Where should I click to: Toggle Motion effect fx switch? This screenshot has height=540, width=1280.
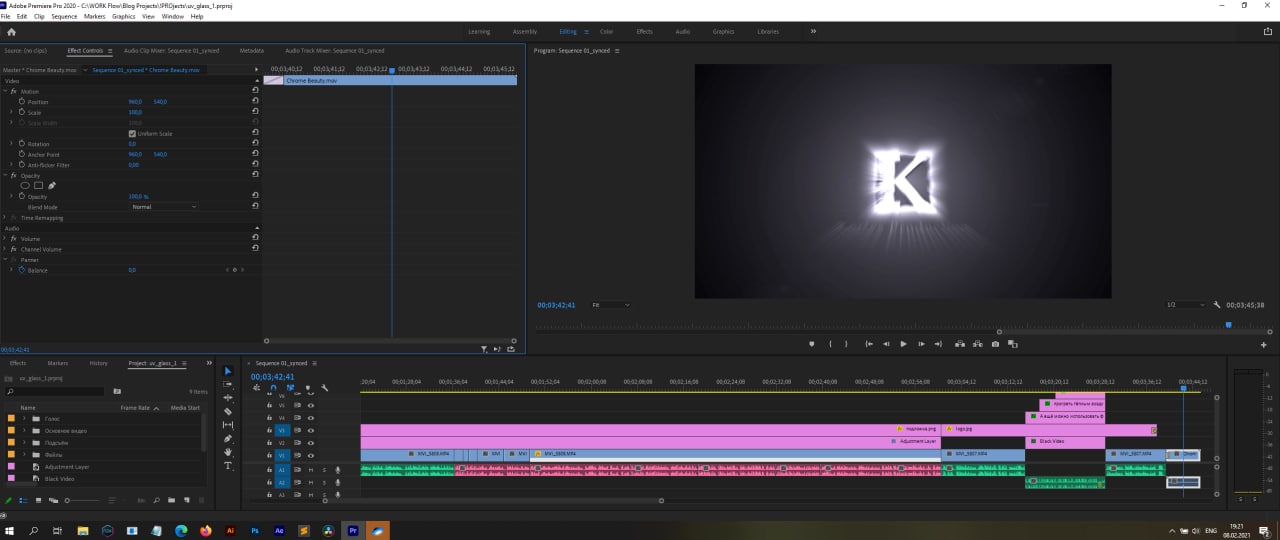point(14,91)
